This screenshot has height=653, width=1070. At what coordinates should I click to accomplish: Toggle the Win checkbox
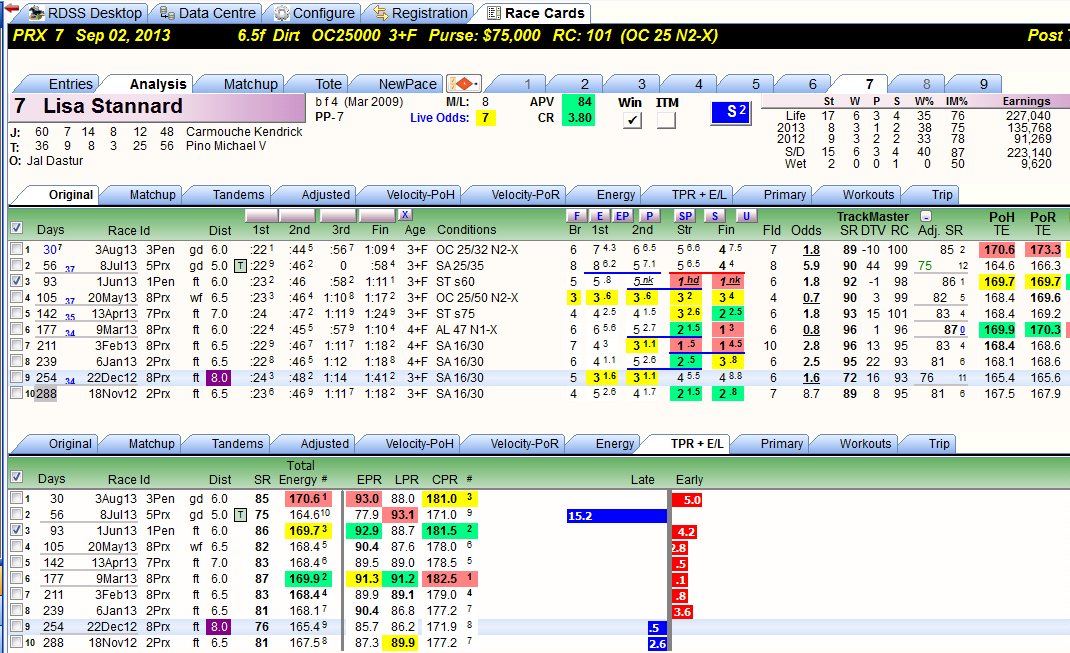(x=633, y=120)
